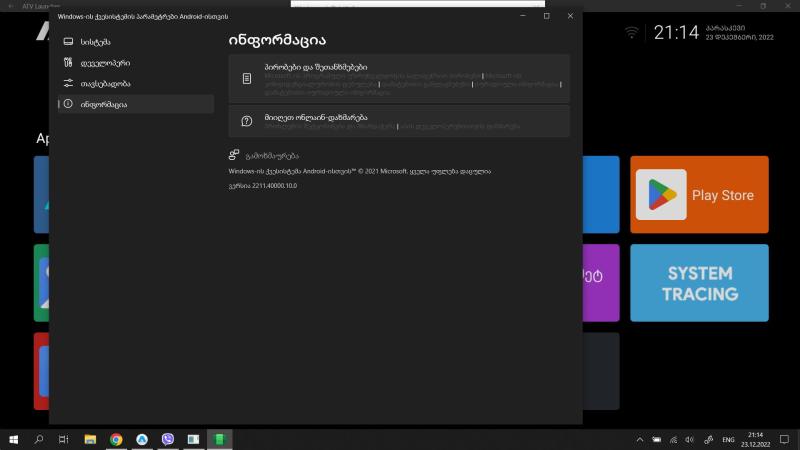
Task: Expand the hidden system tray icons chevron
Action: pyautogui.click(x=640, y=439)
